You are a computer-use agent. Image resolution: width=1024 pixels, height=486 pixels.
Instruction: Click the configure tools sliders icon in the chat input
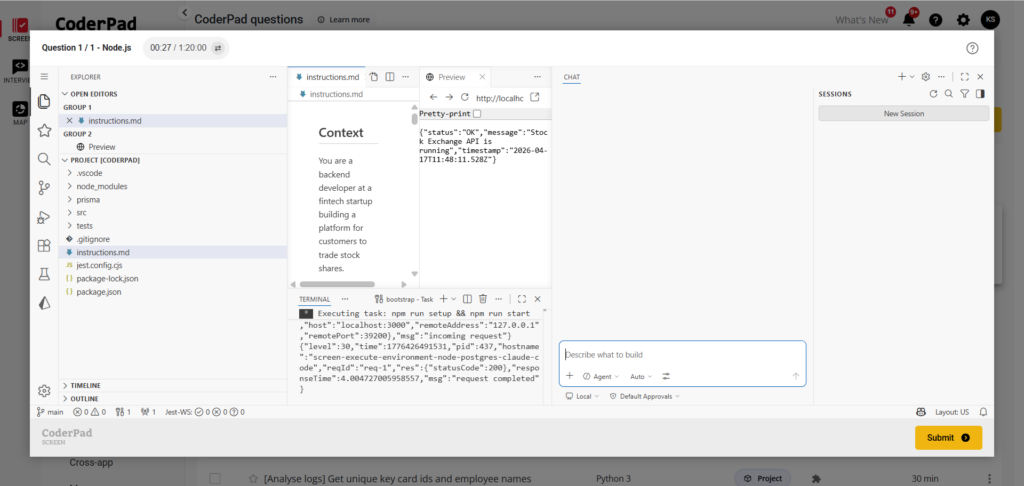point(666,376)
